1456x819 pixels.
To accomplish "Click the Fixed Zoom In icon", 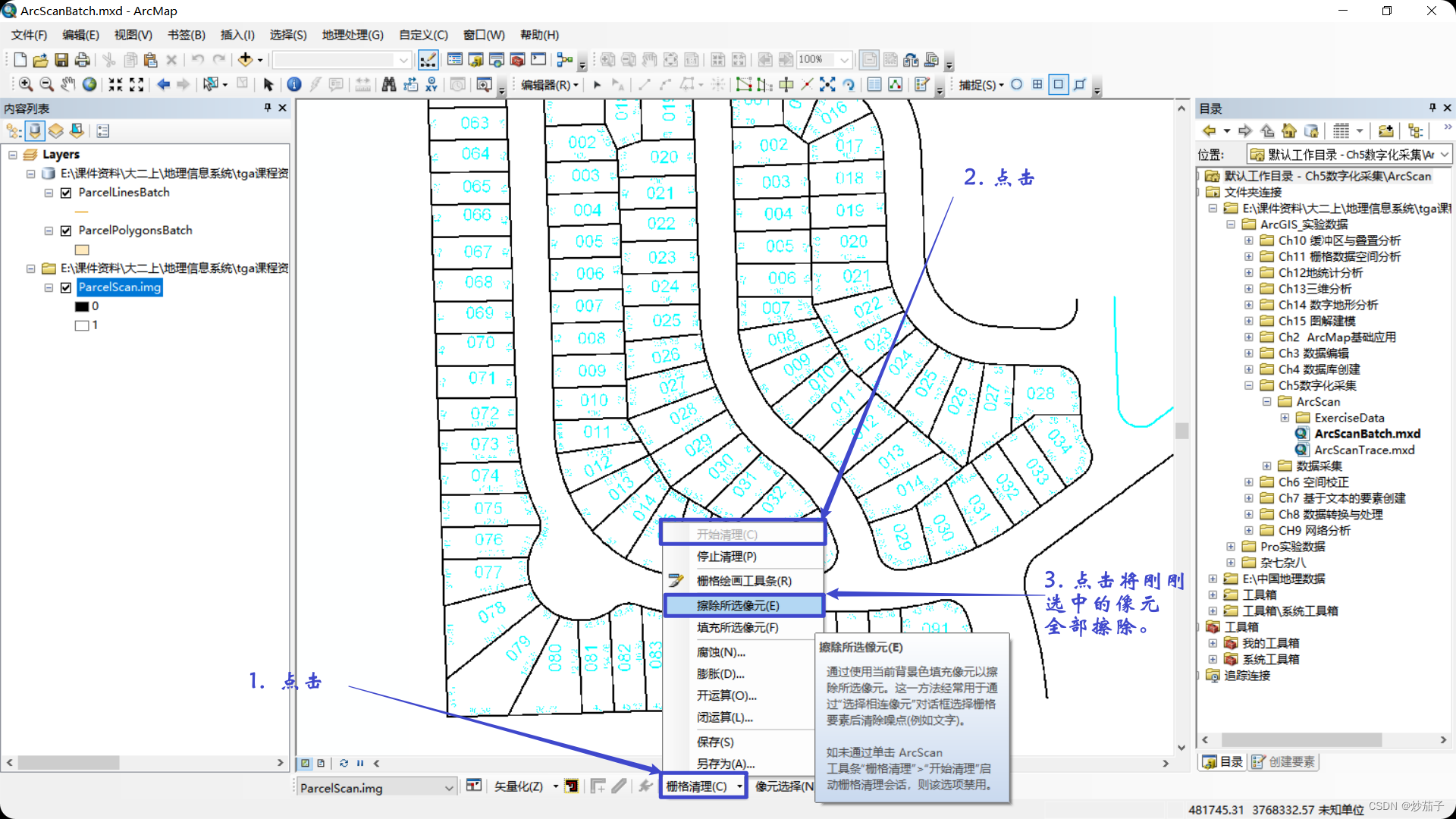I will click(115, 84).
